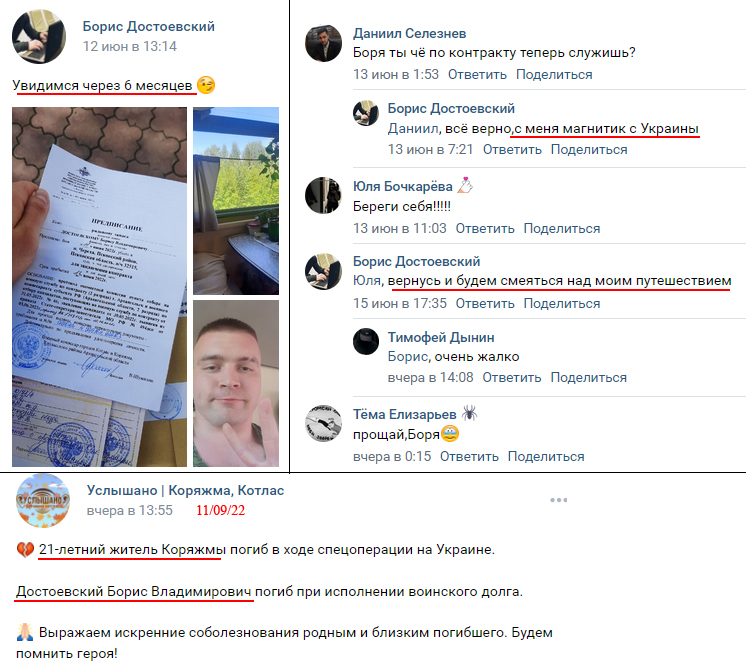Open Юля Бочкарёва commenter avatar
Image resolution: width=746 pixels, height=667 pixels.
point(323,195)
